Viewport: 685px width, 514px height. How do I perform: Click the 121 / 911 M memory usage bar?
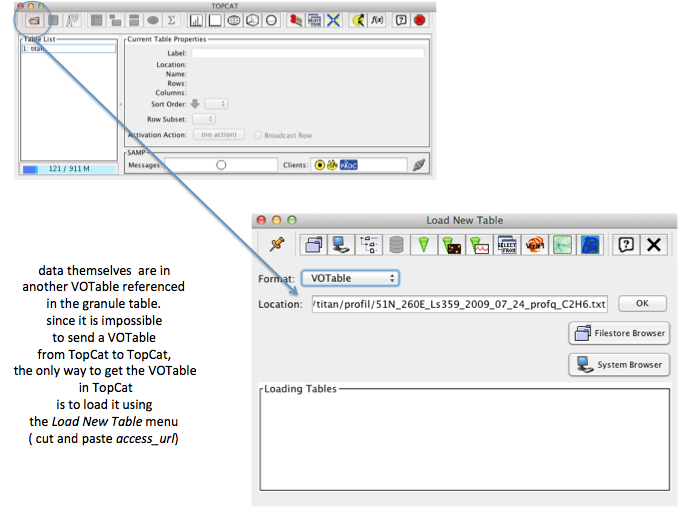(x=69, y=169)
